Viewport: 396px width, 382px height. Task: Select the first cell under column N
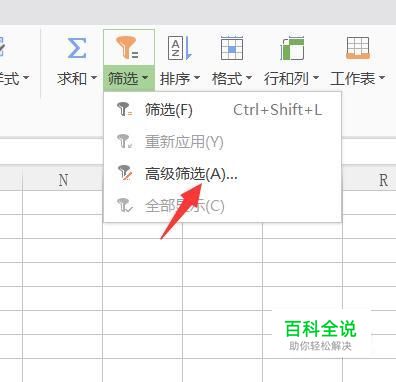point(63,202)
